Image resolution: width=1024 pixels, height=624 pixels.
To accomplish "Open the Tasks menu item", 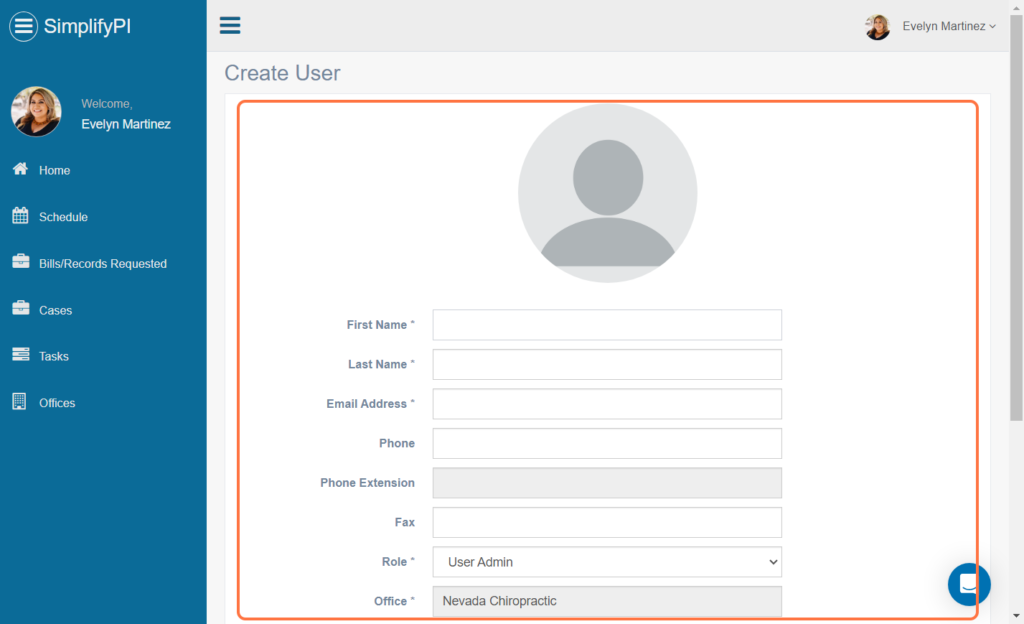I will (x=54, y=356).
